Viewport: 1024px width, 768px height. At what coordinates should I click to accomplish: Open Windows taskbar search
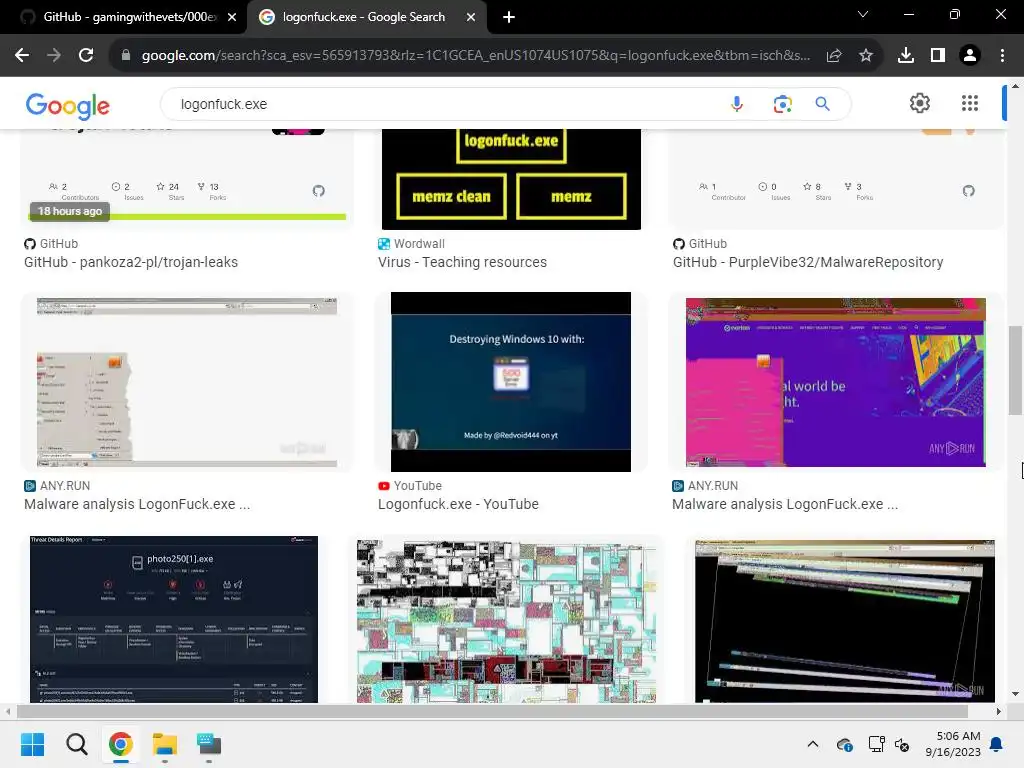pos(76,744)
